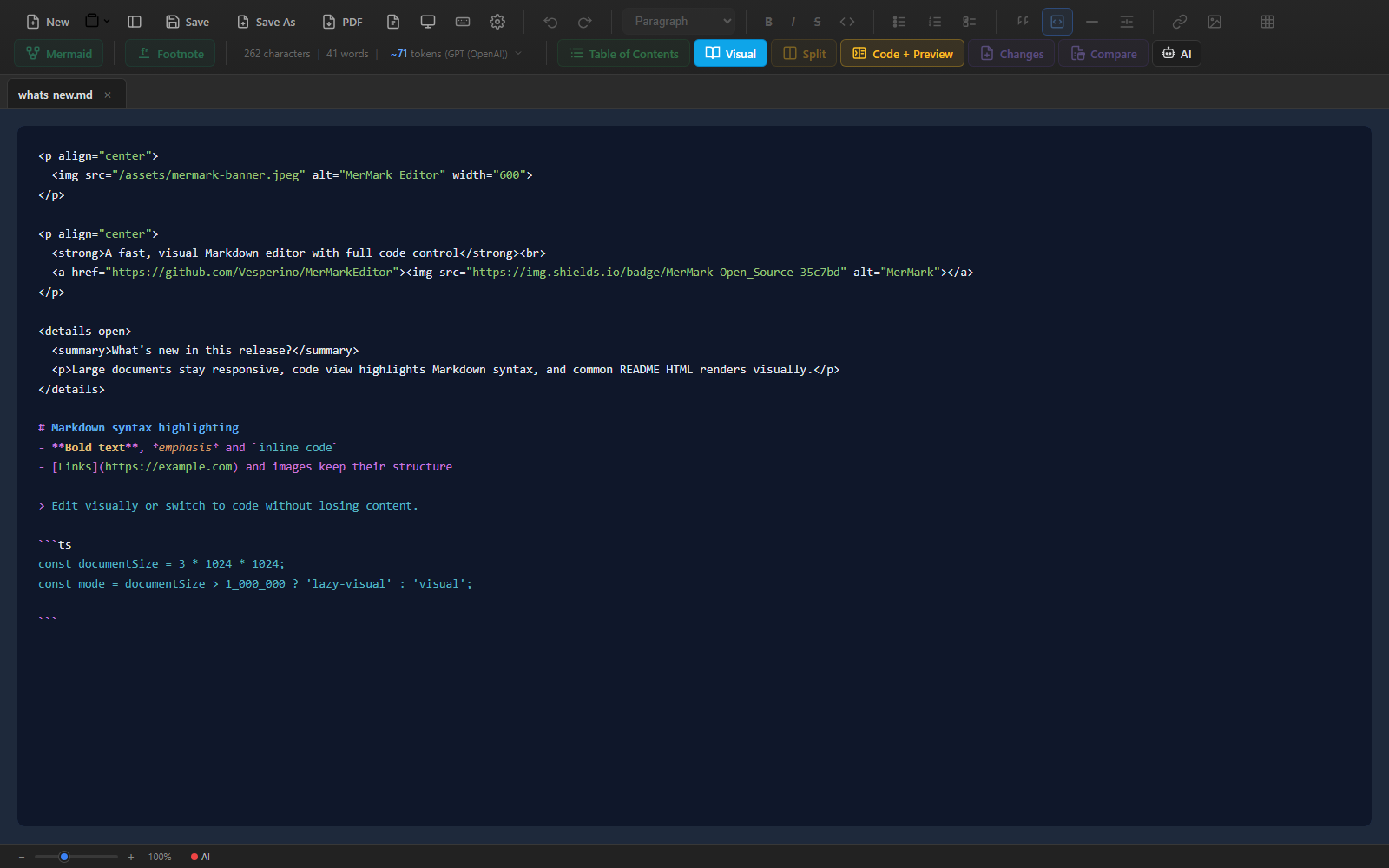1389x868 pixels.
Task: Undo the last edit
Action: (x=550, y=22)
